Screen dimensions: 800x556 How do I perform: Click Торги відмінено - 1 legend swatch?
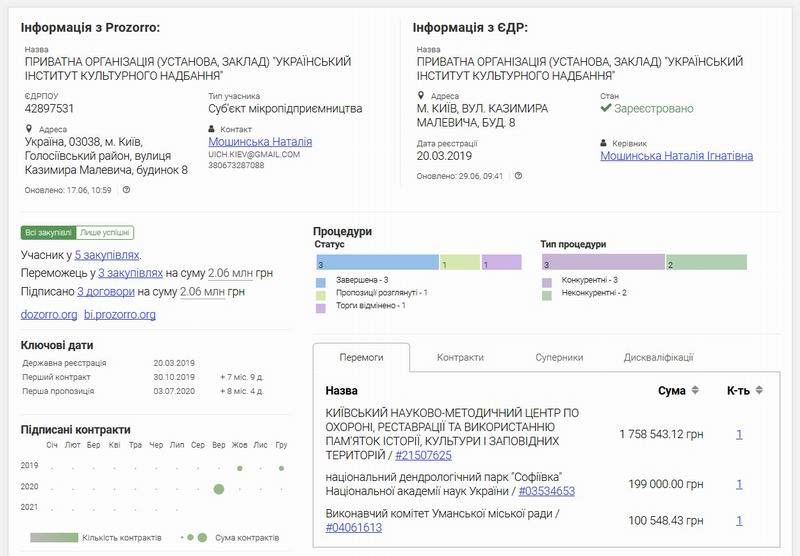320,308
